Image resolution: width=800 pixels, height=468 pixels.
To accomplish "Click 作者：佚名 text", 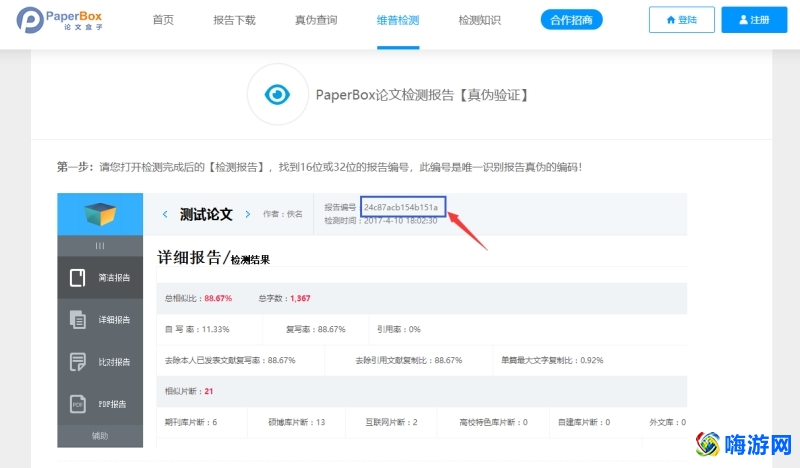I will coord(283,214).
